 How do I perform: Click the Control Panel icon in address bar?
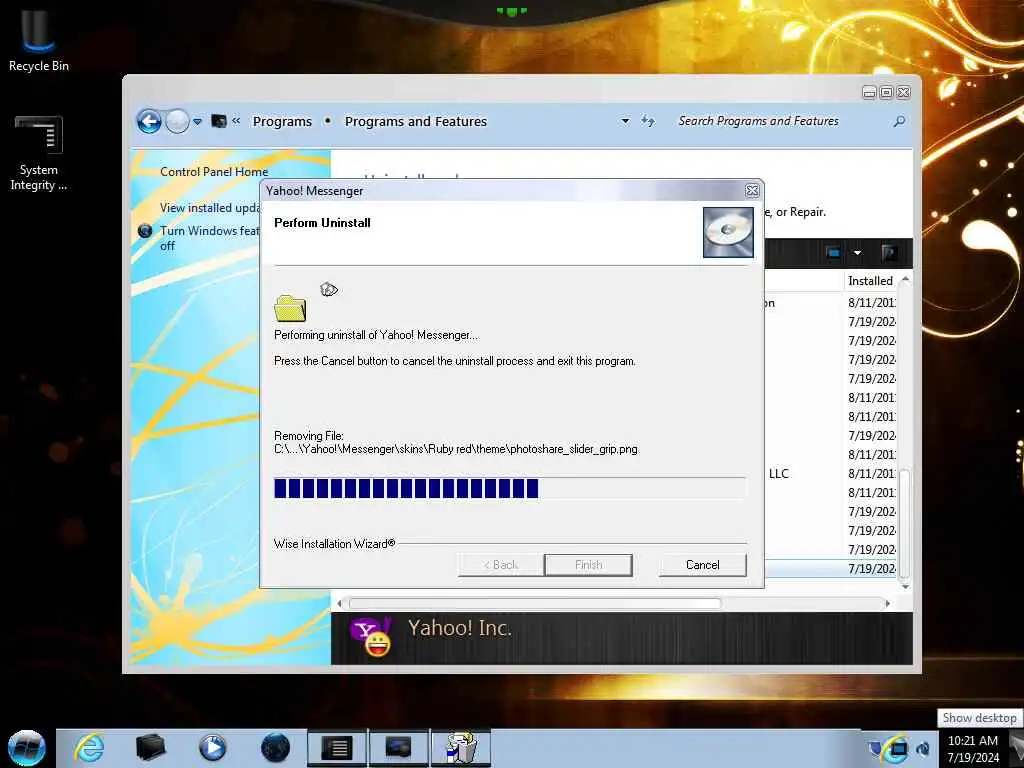219,121
